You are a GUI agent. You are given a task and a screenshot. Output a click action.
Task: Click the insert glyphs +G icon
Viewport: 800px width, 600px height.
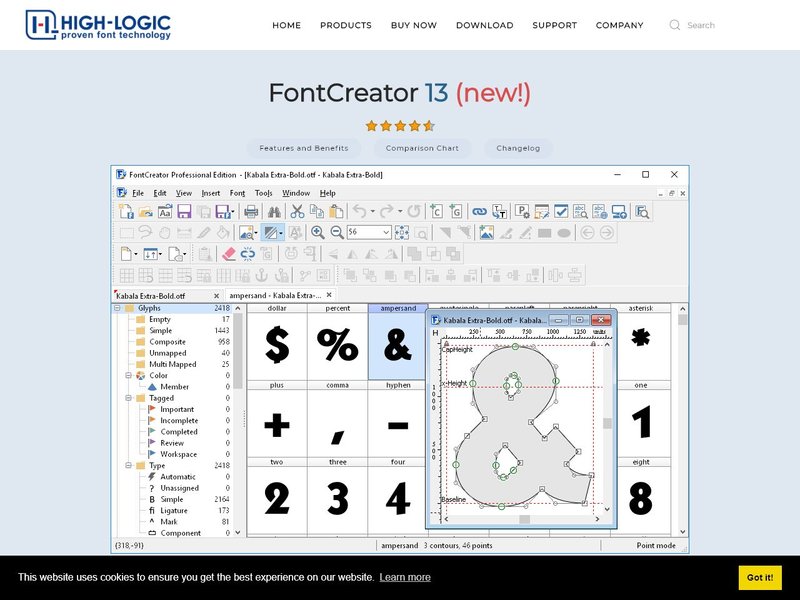[456, 211]
